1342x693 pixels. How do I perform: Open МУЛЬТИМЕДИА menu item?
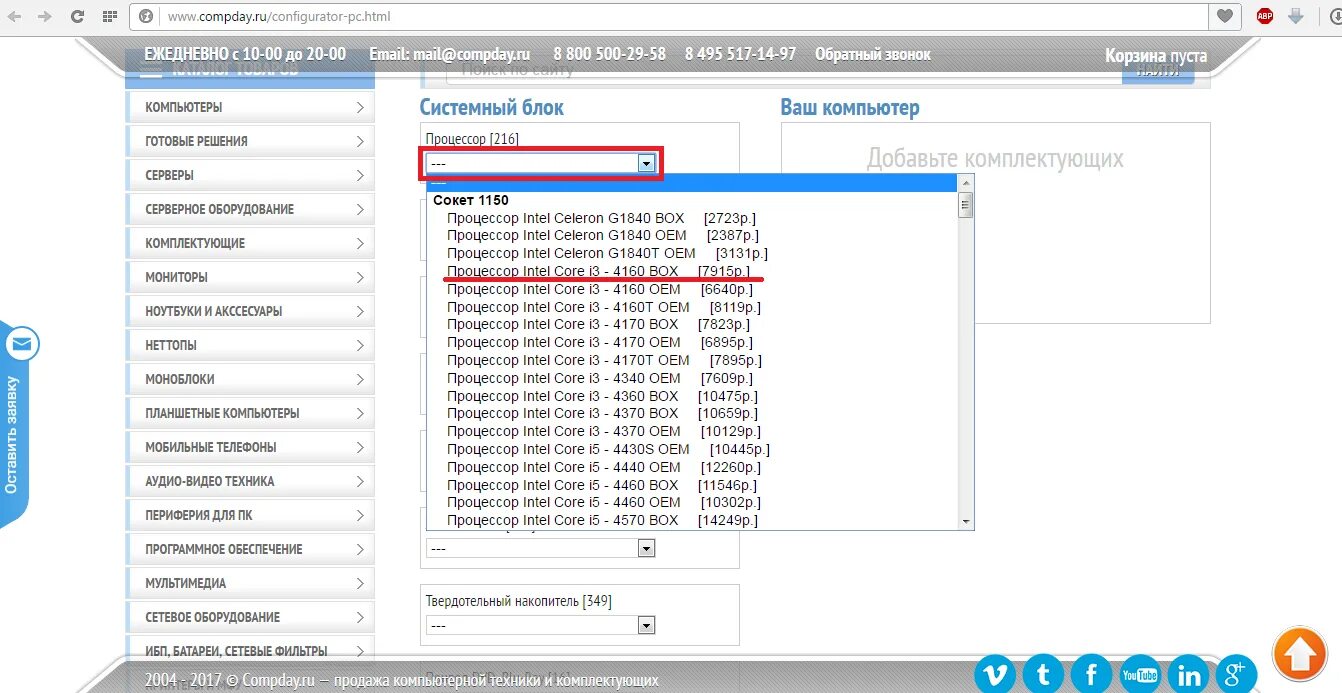tap(250, 583)
